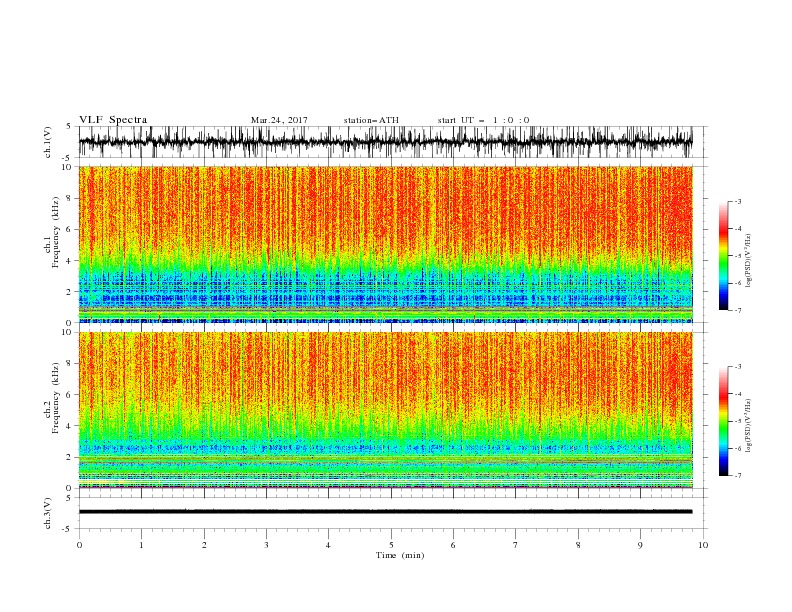Image resolution: width=792 pixels, height=612 pixels.
Task: Click the log(PSD) label beside ch.2 color bar
Action: tap(749, 425)
